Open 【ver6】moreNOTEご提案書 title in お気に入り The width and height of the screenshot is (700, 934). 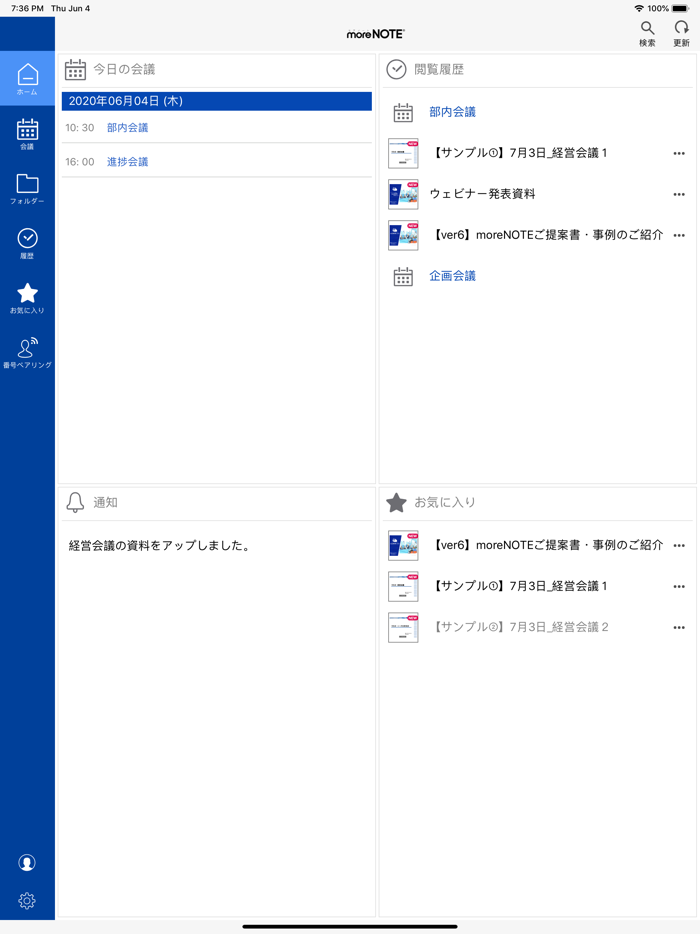coord(546,544)
